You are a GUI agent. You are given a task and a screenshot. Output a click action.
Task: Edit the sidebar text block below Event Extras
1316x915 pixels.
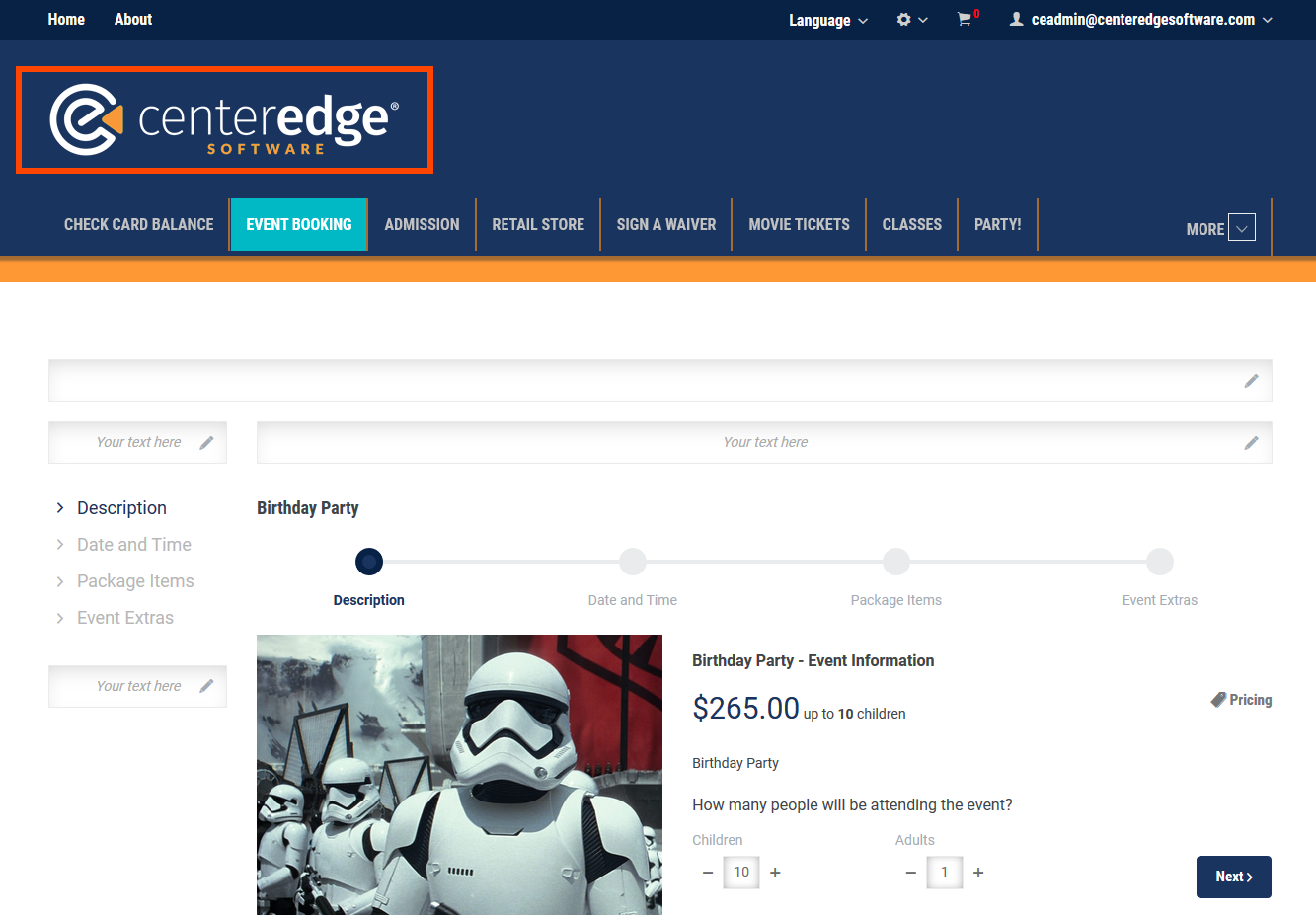[x=206, y=686]
